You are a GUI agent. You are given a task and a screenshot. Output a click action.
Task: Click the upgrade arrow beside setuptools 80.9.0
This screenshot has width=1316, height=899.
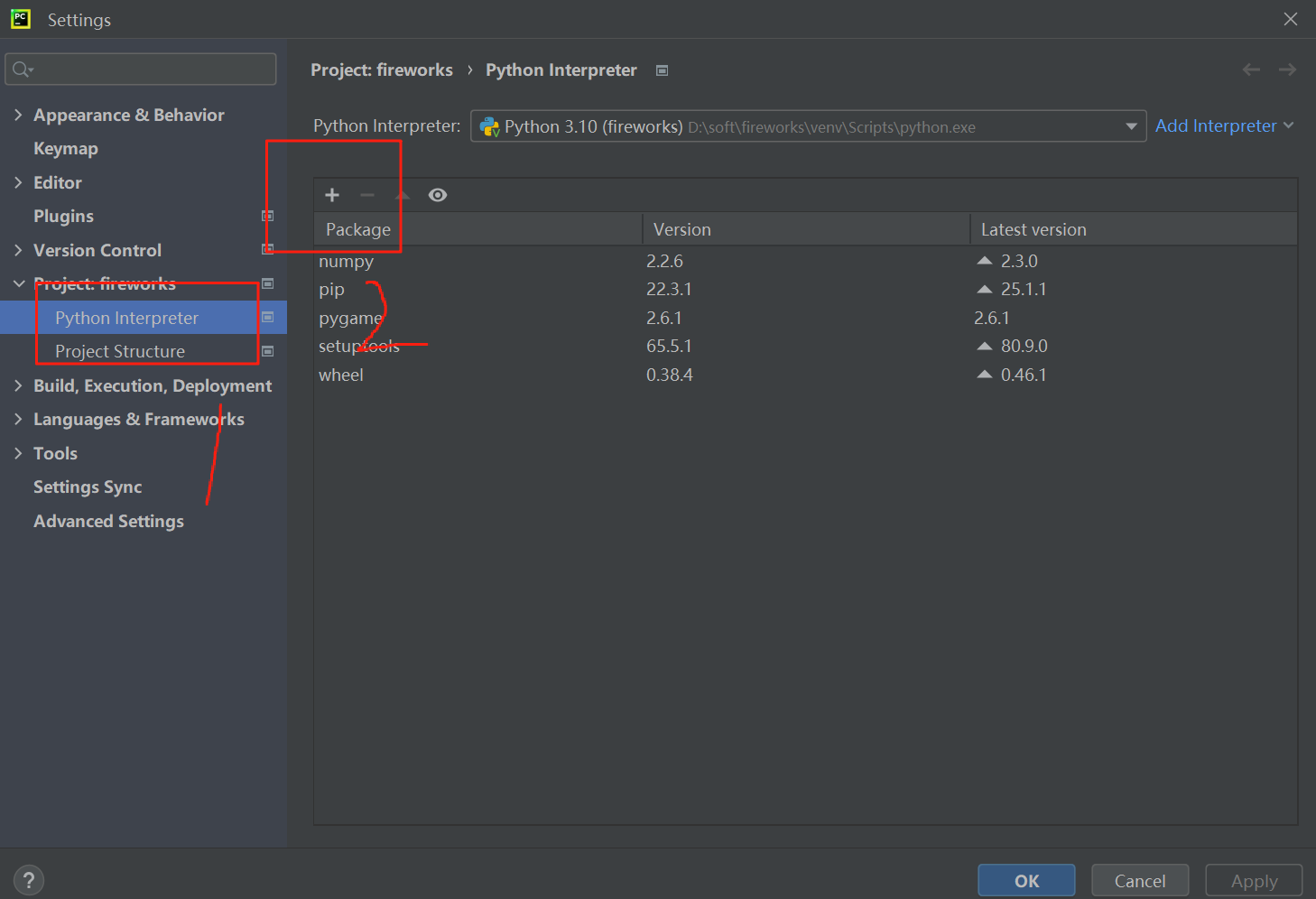(x=985, y=346)
